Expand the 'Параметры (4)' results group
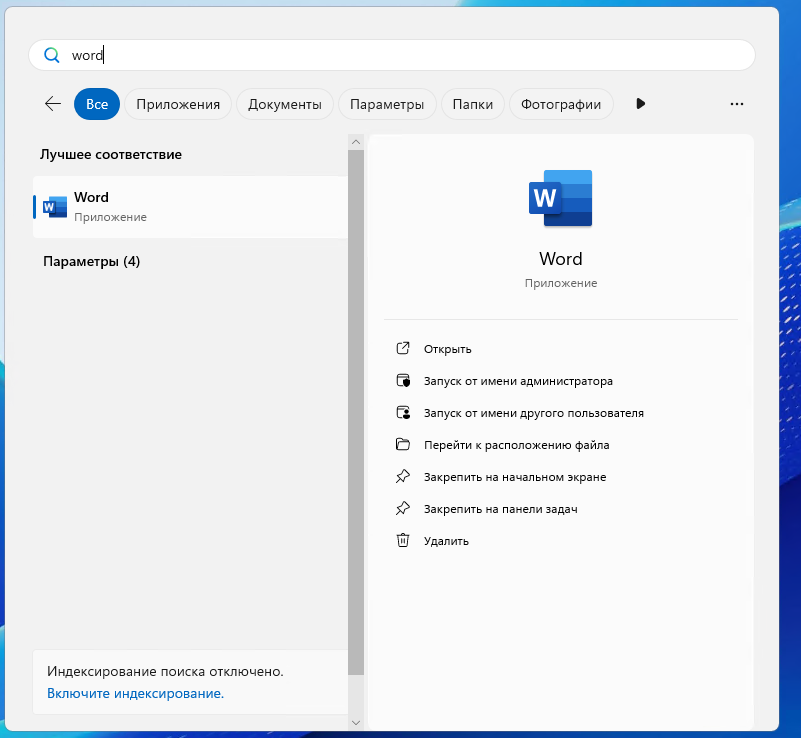This screenshot has width=801, height=738. pyautogui.click(x=92, y=261)
